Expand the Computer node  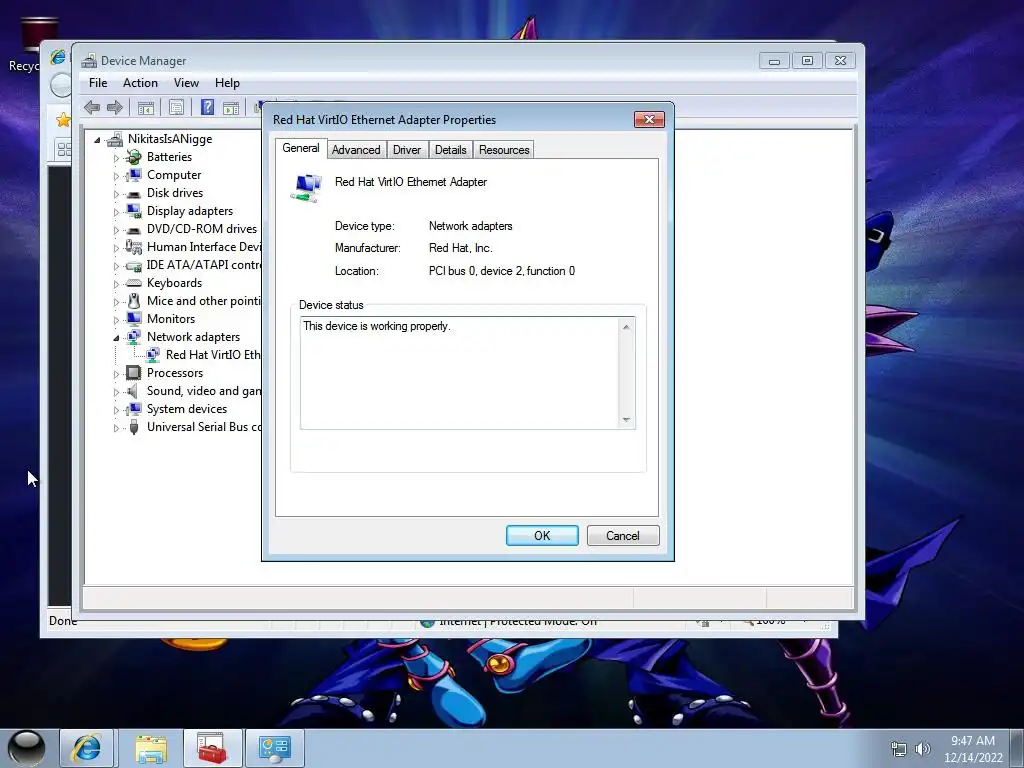point(116,176)
